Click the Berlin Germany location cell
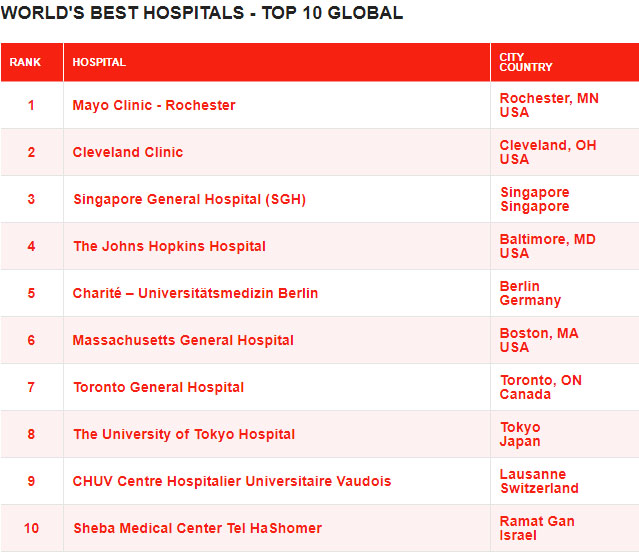The image size is (639, 557). pos(530,294)
